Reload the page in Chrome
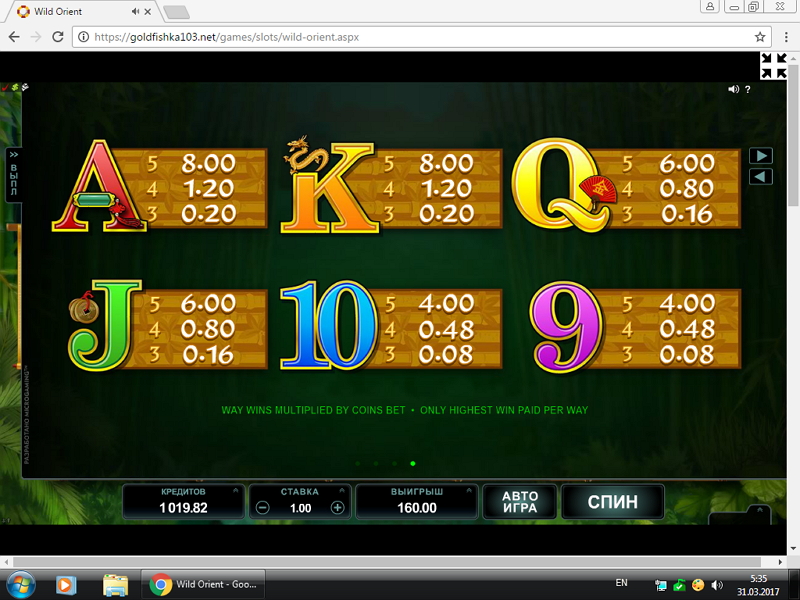Screen dimensions: 800x600 [x=57, y=37]
